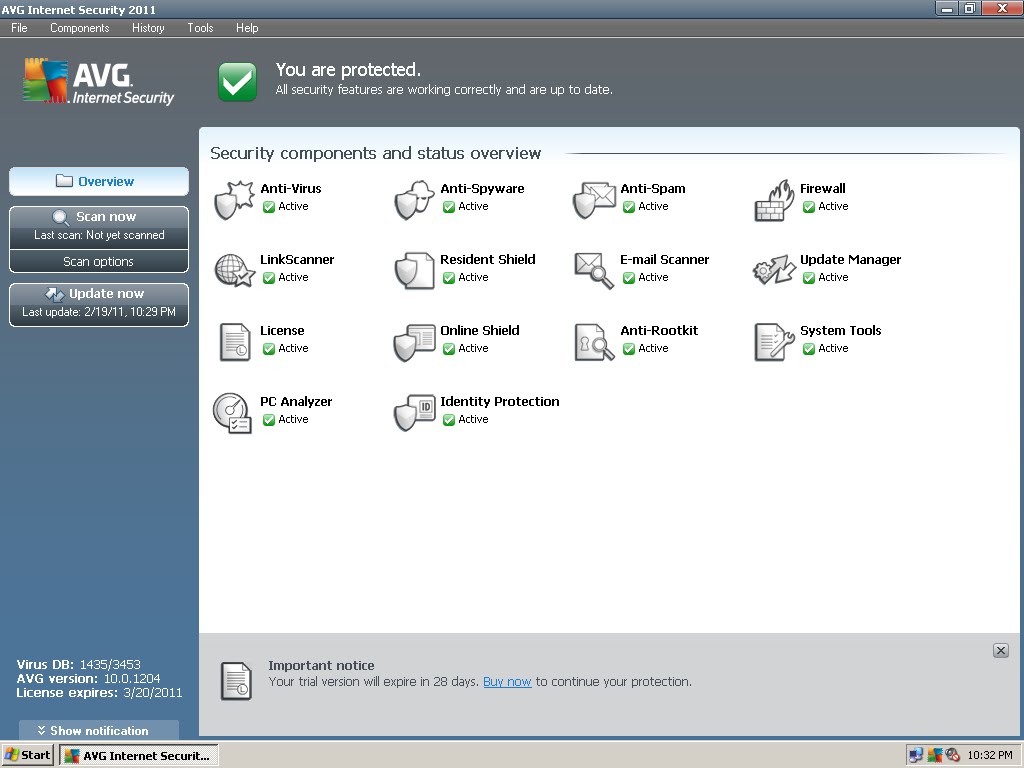The image size is (1024, 768).
Task: Click the Online Shield label
Action: (x=480, y=330)
